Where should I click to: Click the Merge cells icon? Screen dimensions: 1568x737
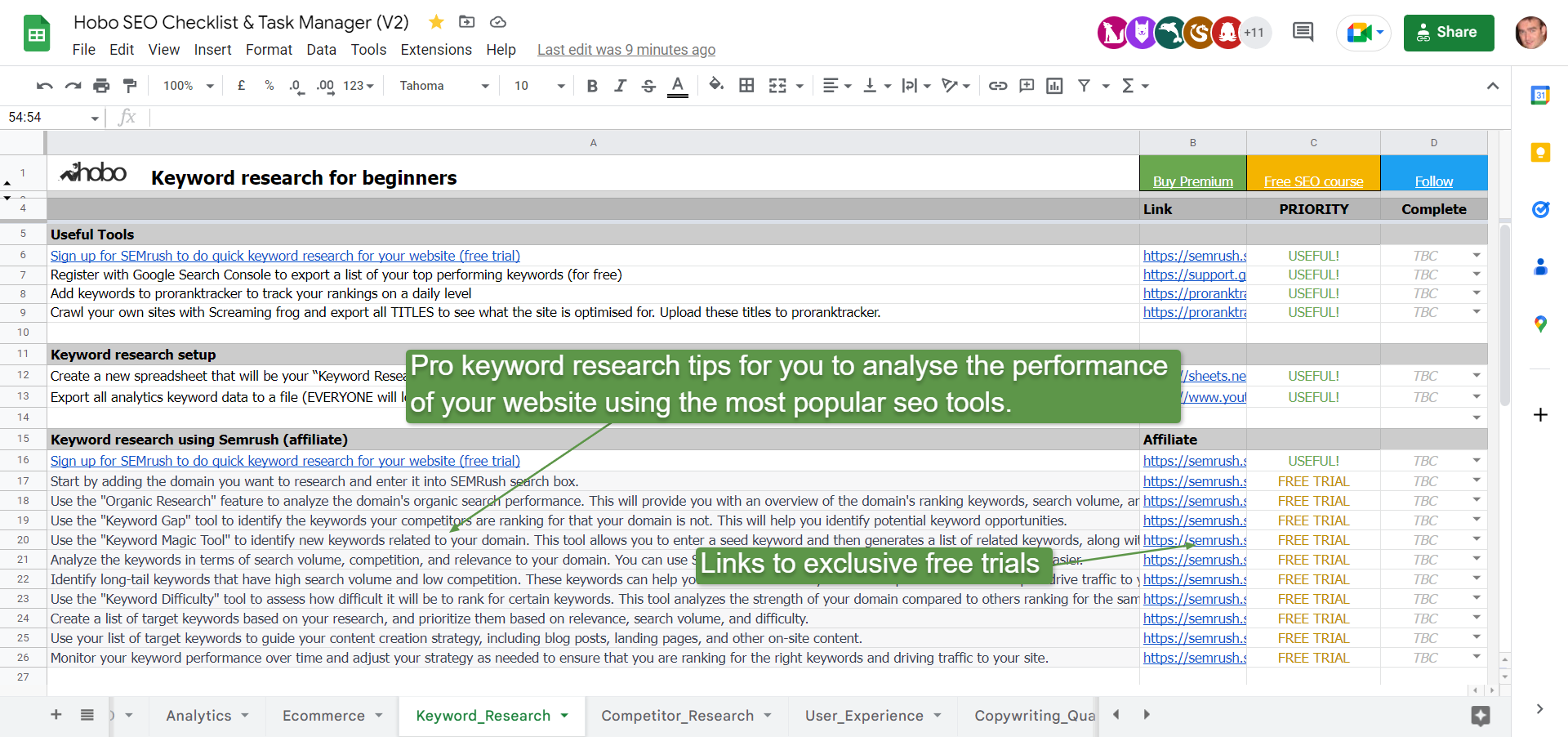click(777, 86)
